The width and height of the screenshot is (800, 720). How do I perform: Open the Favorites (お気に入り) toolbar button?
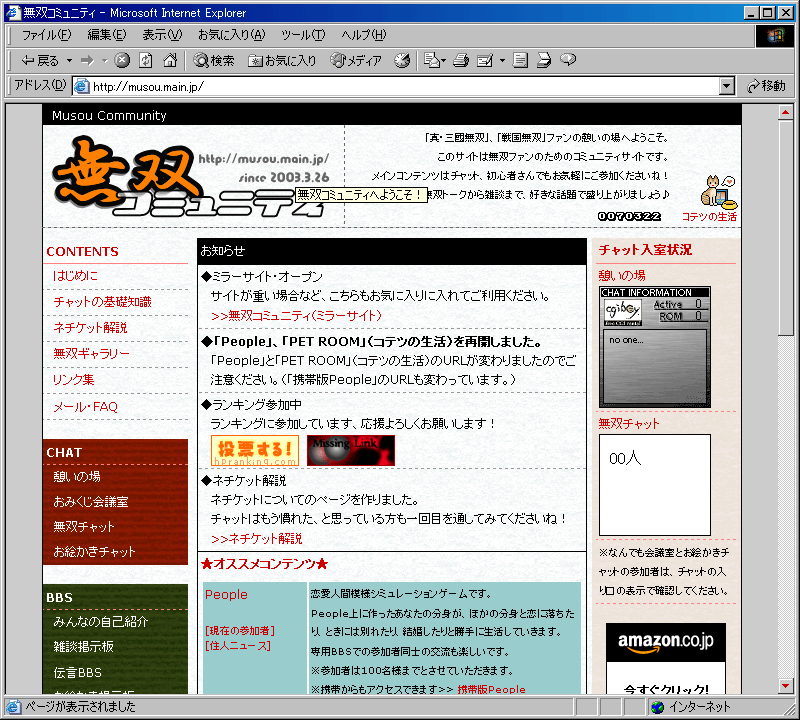coord(282,61)
